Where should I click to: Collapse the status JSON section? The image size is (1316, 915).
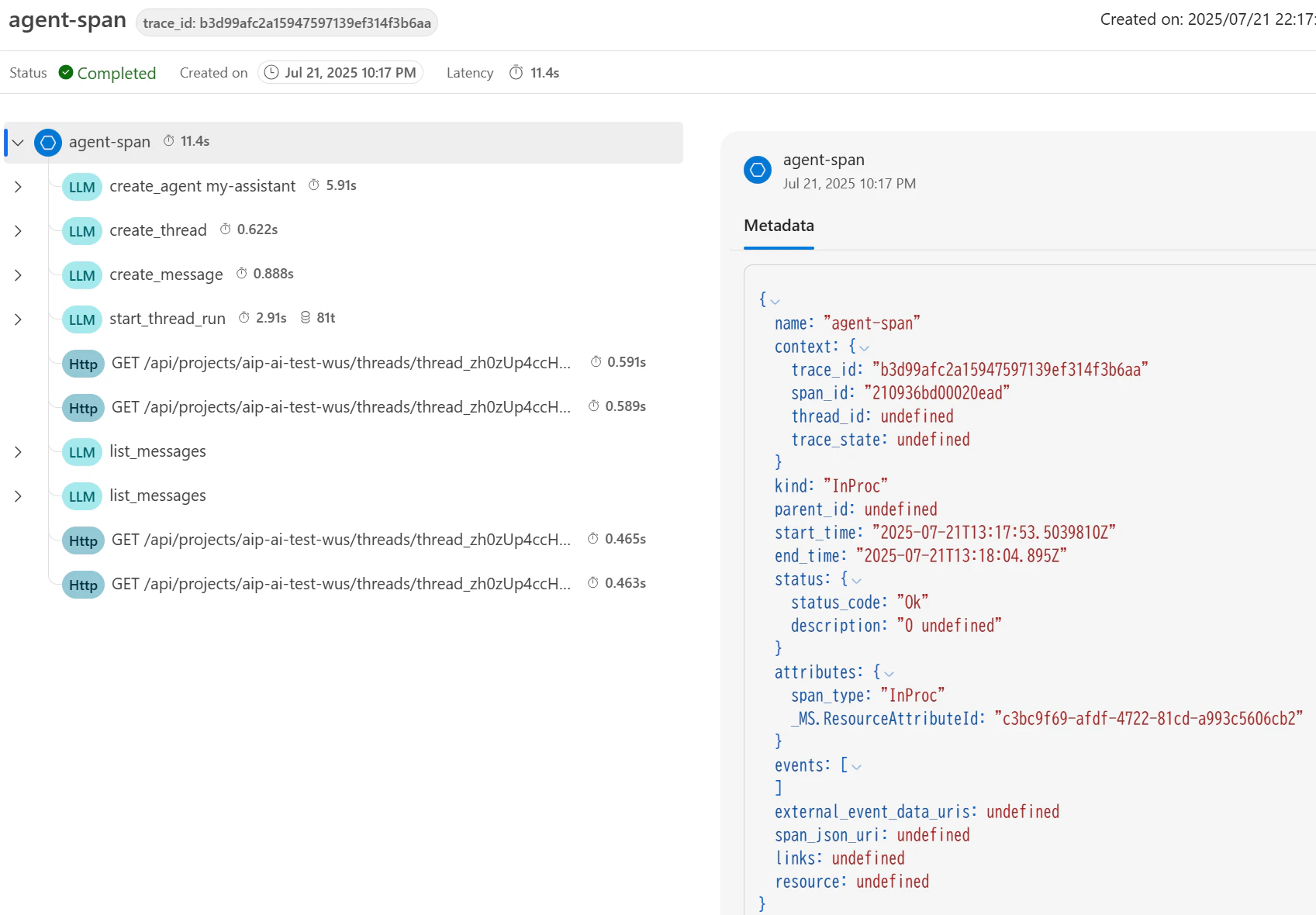click(856, 580)
